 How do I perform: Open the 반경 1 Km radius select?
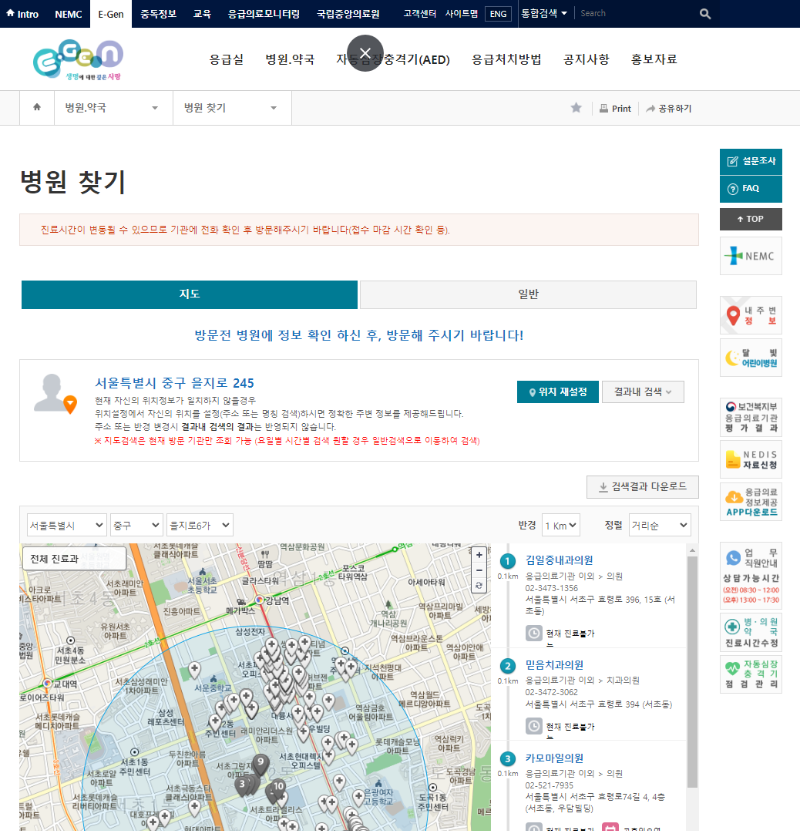pyautogui.click(x=561, y=525)
